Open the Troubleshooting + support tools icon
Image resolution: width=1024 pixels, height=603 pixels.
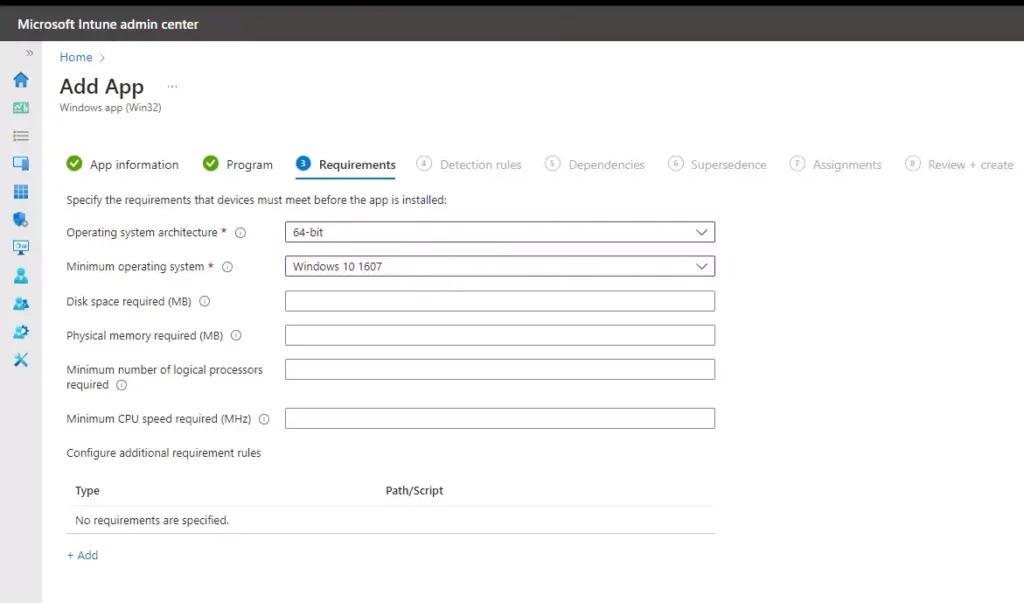coord(21,360)
